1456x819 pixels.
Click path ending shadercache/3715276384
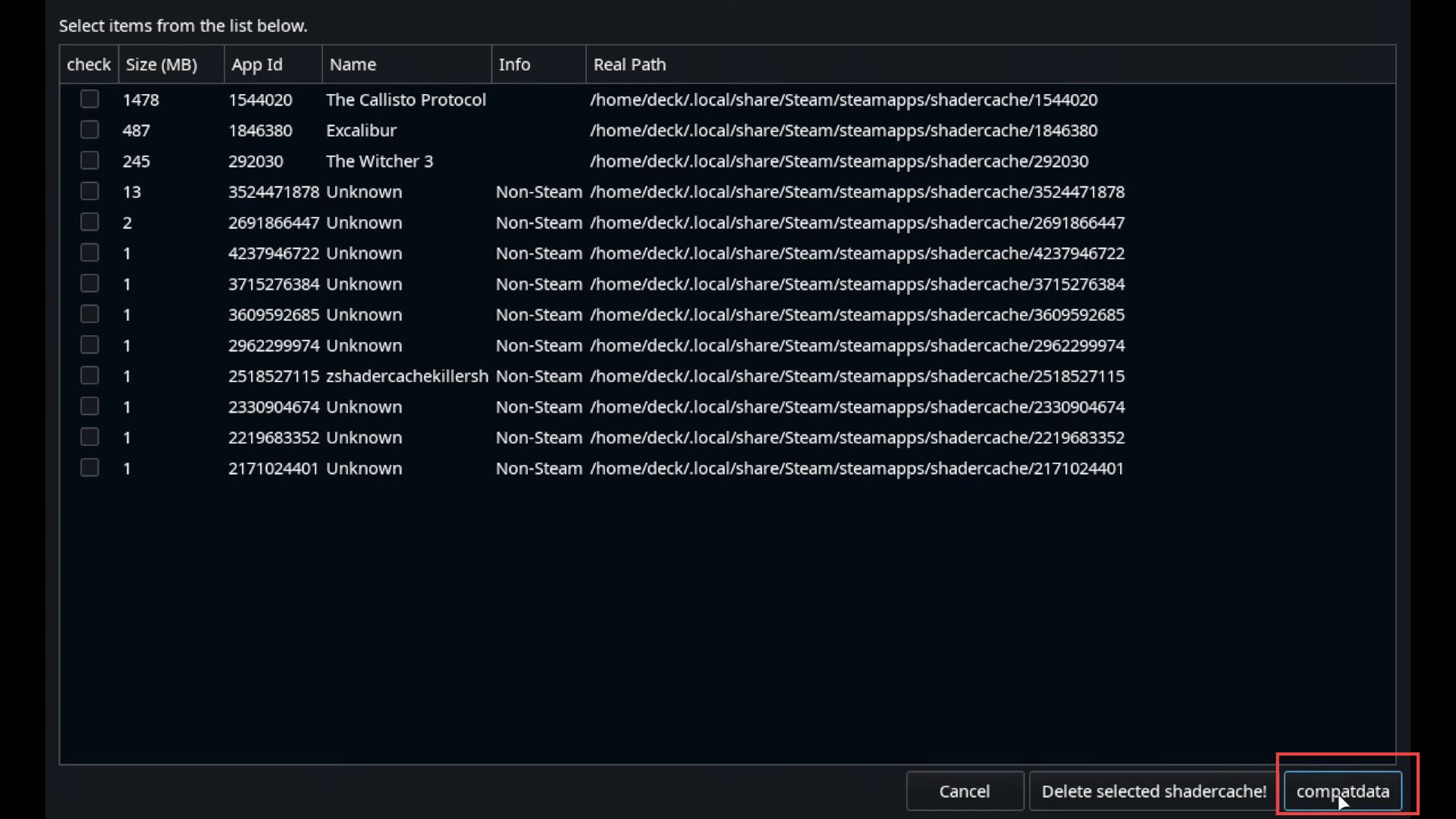click(x=857, y=284)
